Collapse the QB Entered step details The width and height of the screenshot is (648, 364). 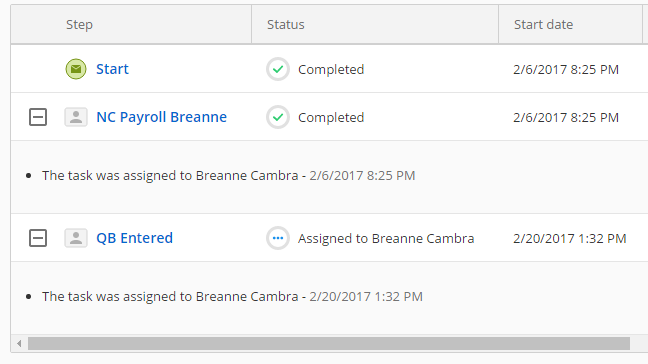point(38,238)
